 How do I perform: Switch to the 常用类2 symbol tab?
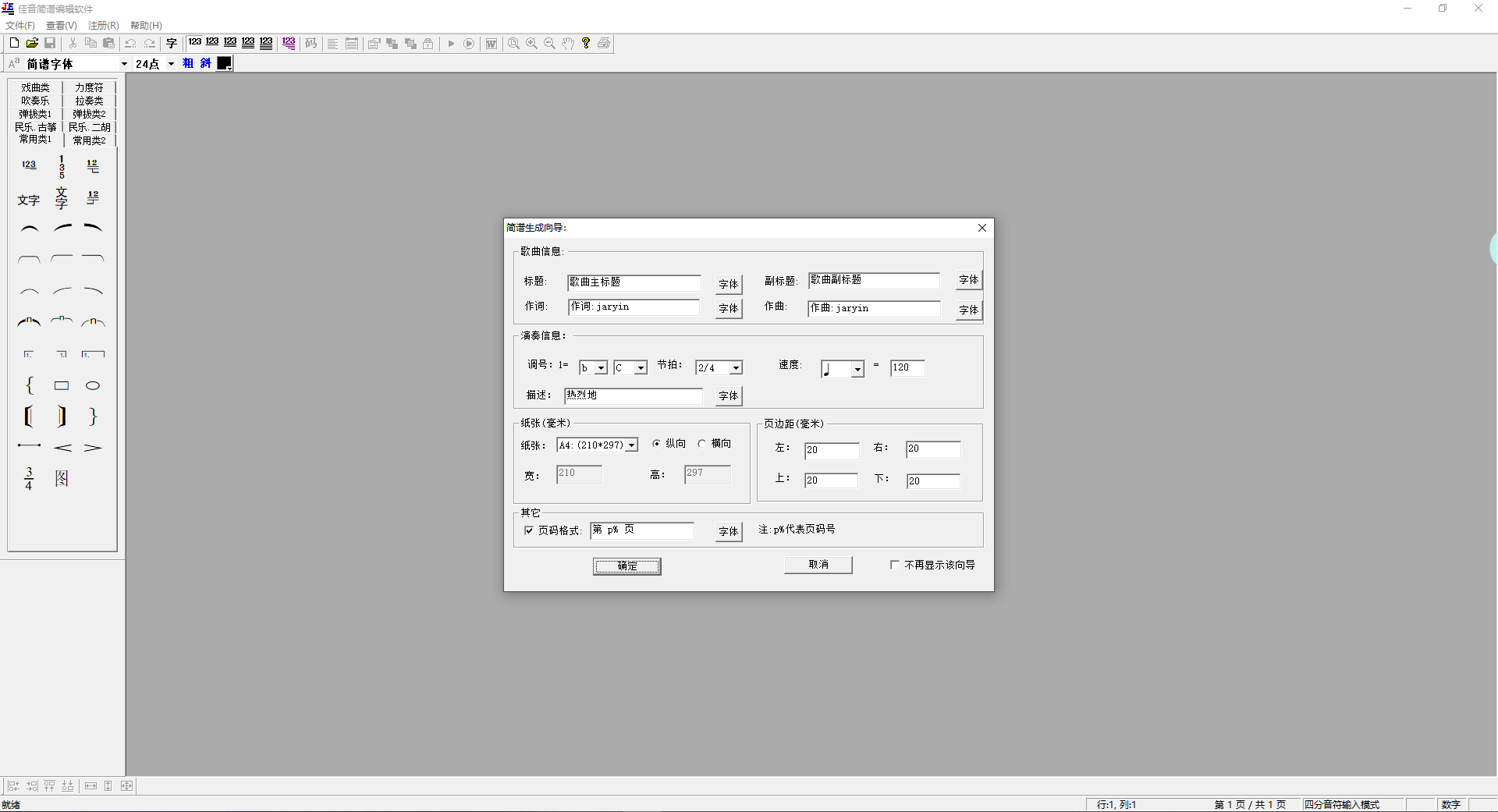[89, 140]
